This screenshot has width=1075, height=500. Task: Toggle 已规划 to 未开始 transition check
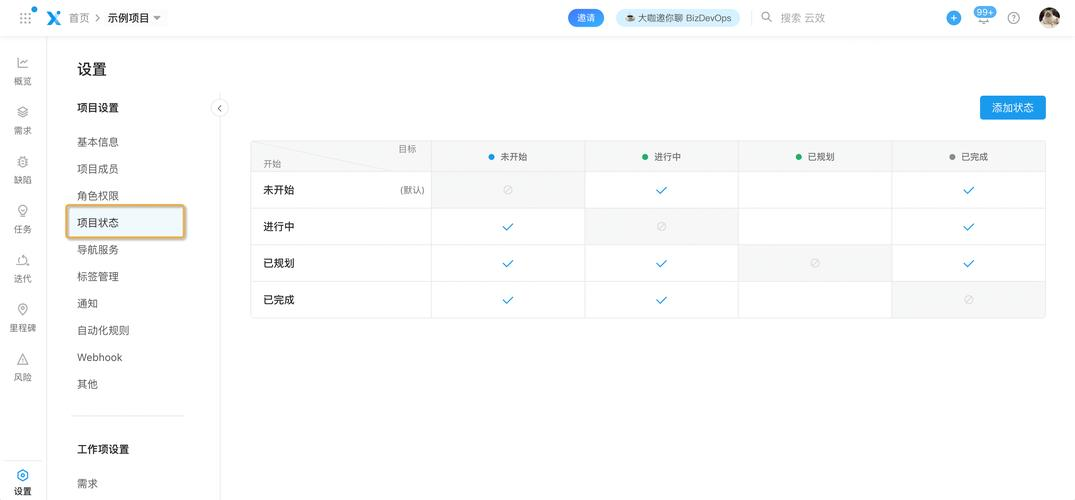[508, 263]
